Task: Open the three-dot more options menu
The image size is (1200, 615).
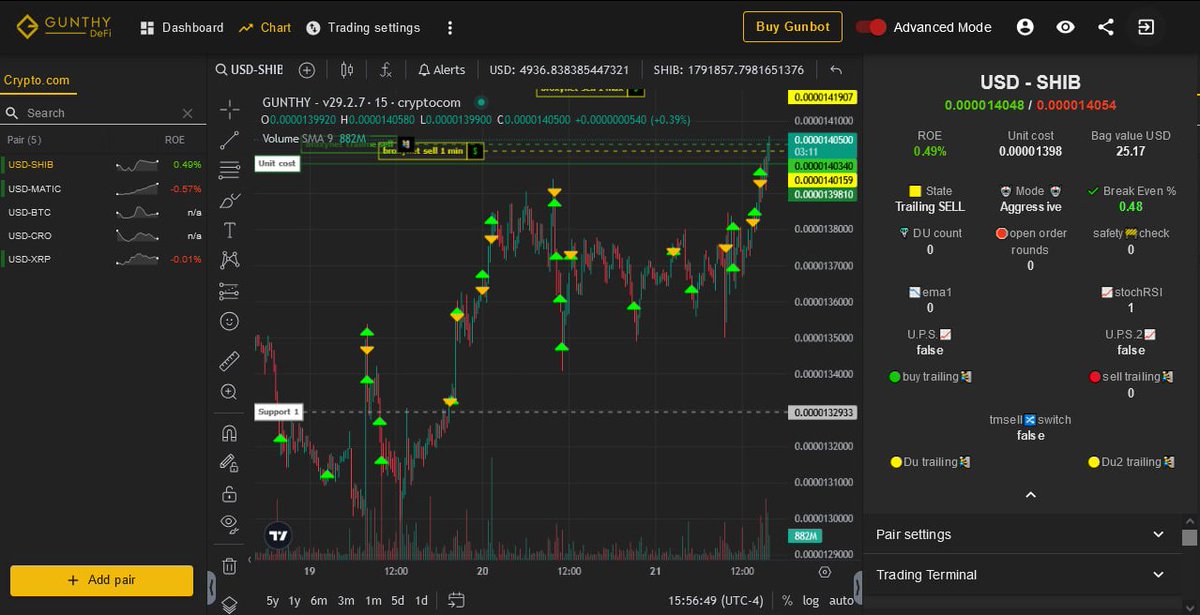Action: pos(450,27)
